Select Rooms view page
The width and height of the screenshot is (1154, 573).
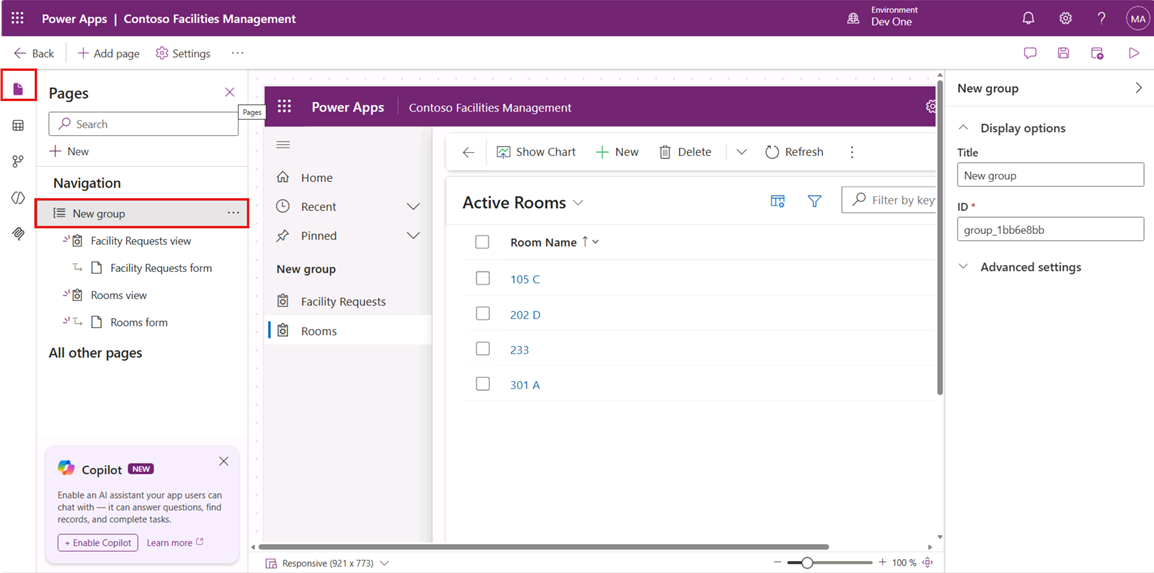coord(118,295)
